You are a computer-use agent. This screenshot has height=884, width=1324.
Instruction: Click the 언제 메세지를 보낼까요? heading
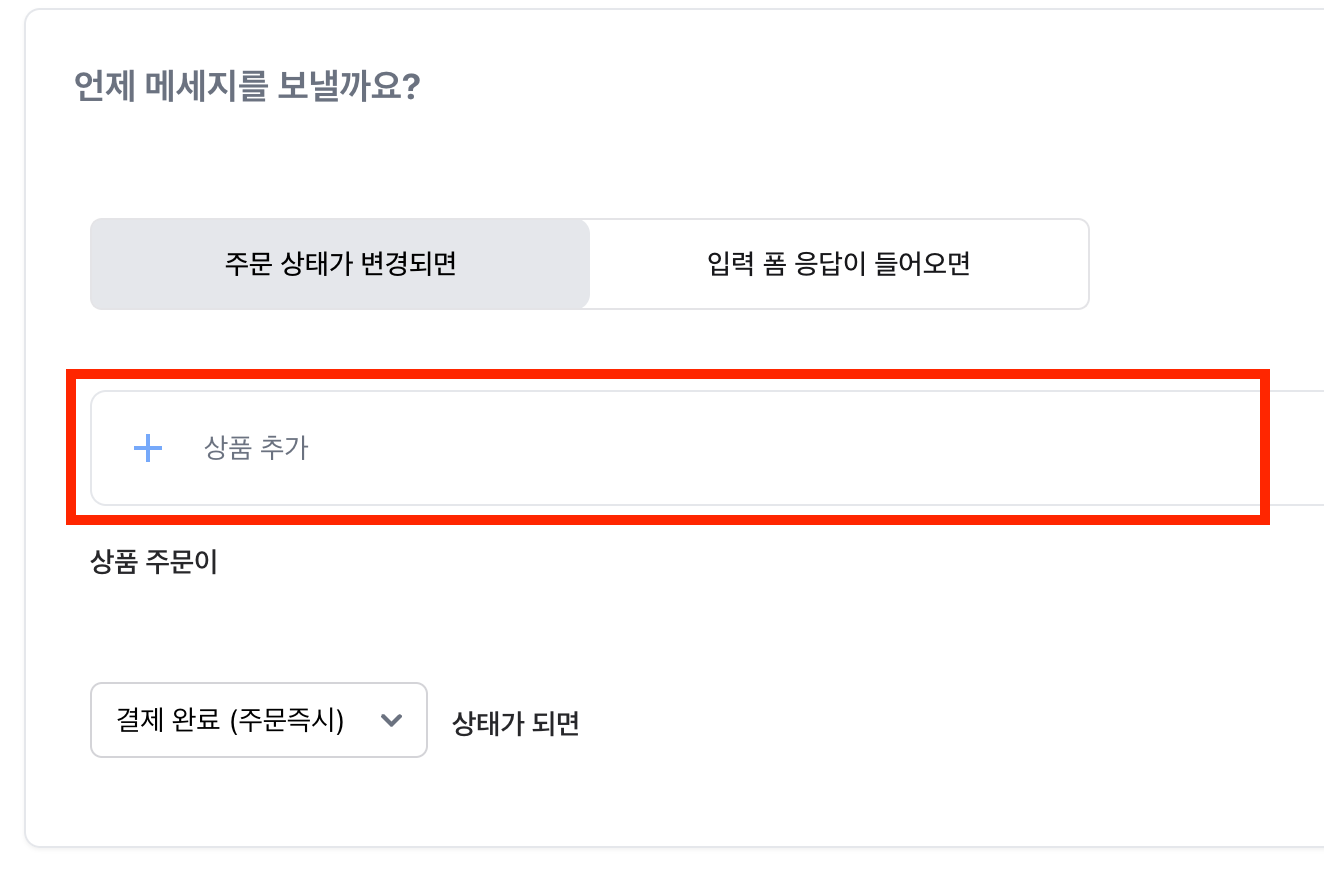(247, 87)
